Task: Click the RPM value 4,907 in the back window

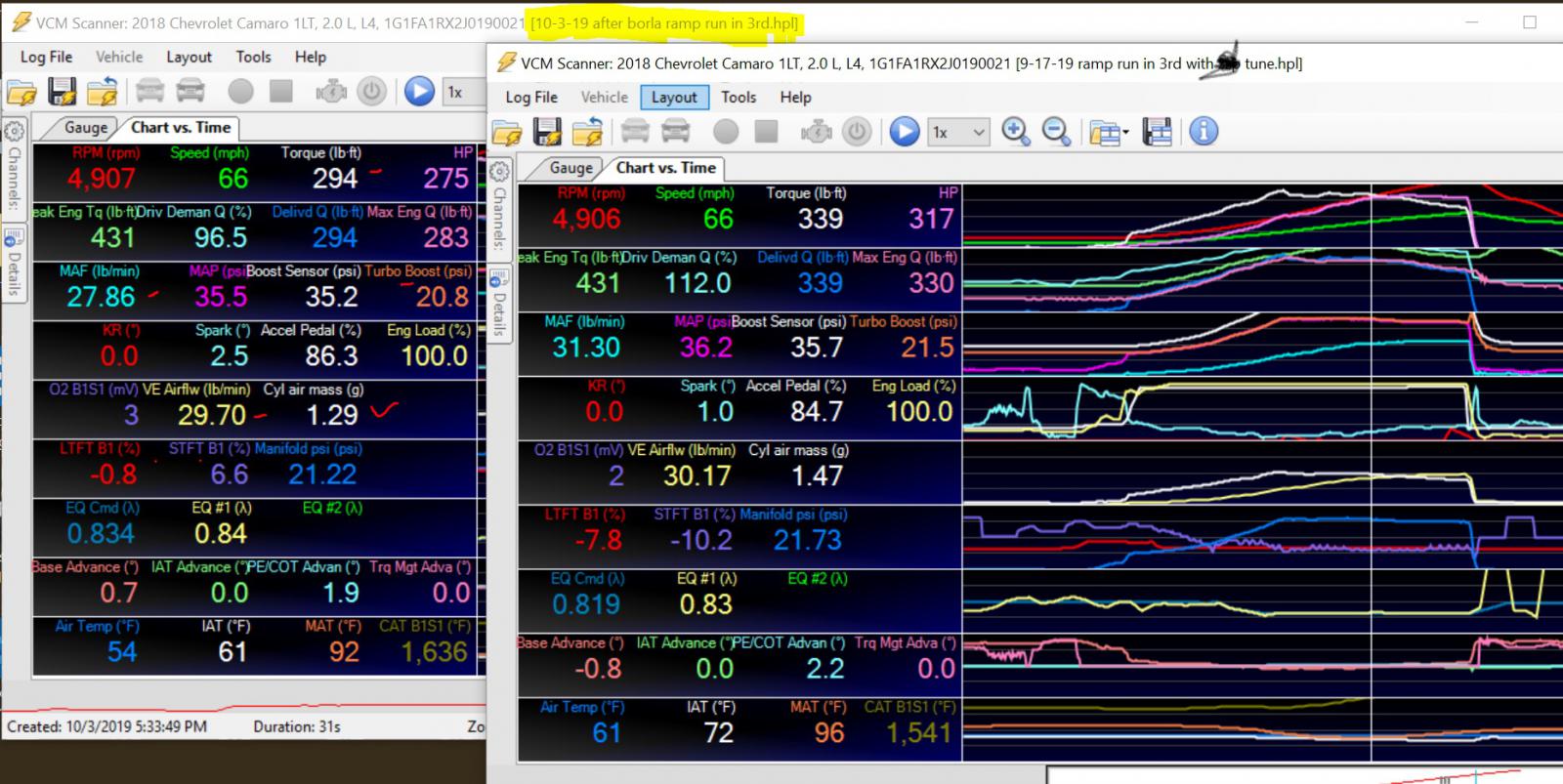Action: click(x=102, y=179)
